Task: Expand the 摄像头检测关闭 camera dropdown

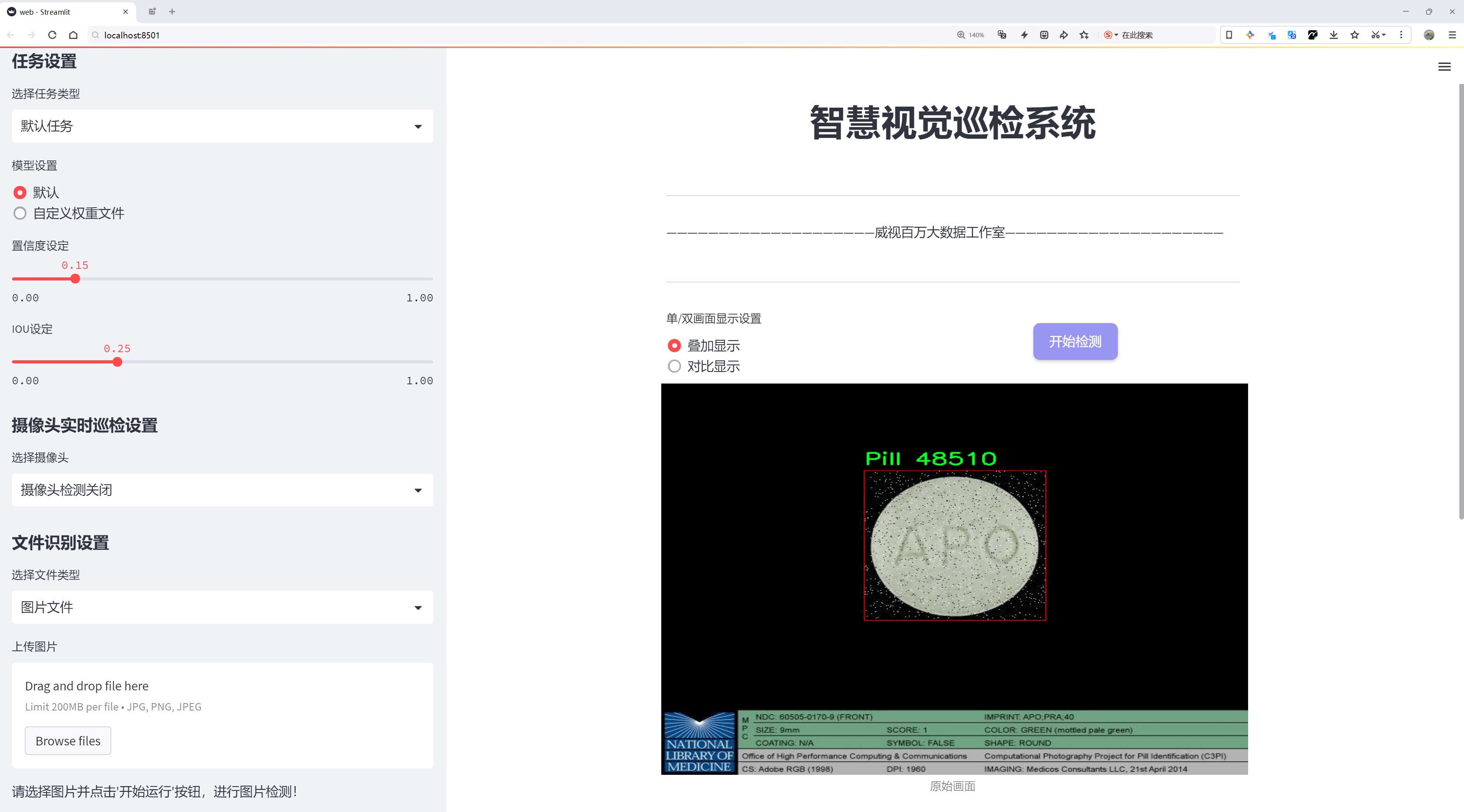Action: pyautogui.click(x=222, y=490)
